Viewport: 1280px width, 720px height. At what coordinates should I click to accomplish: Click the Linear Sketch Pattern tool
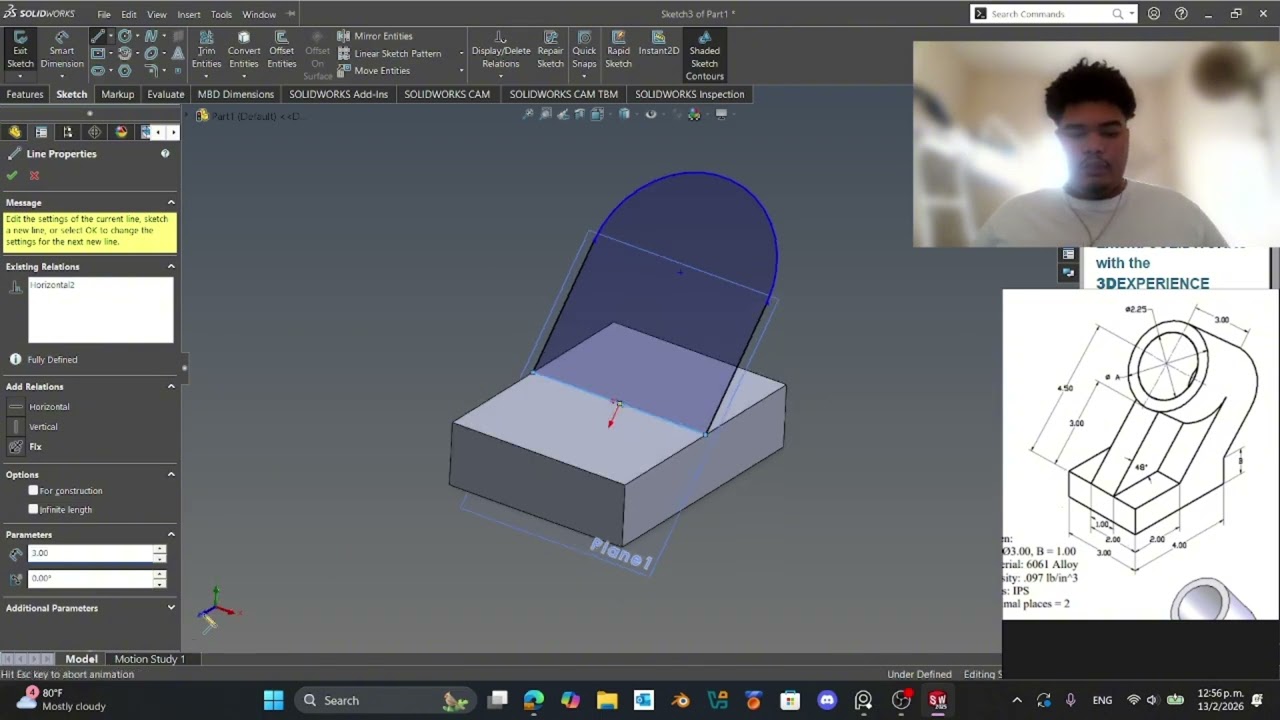389,53
